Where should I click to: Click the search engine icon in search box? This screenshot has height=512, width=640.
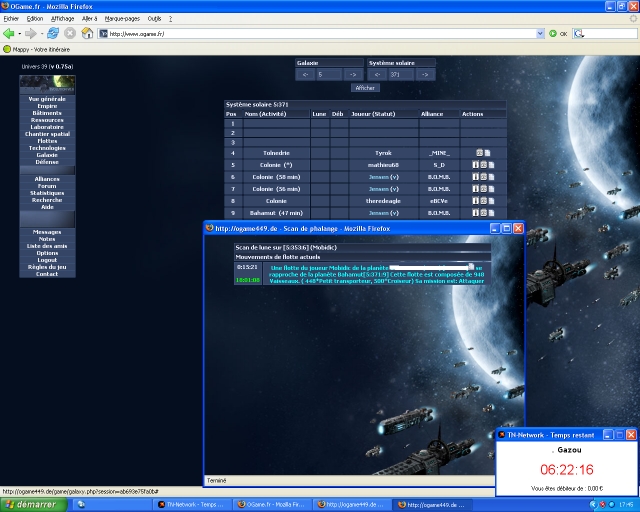click(578, 34)
